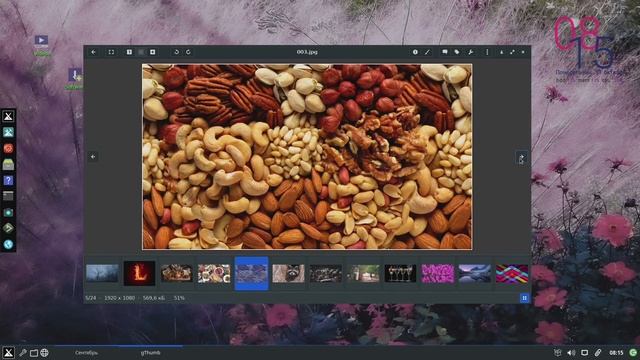Go back to browser view in gThumb
Image resolution: width=640 pixels, height=360 pixels.
pos(93,52)
